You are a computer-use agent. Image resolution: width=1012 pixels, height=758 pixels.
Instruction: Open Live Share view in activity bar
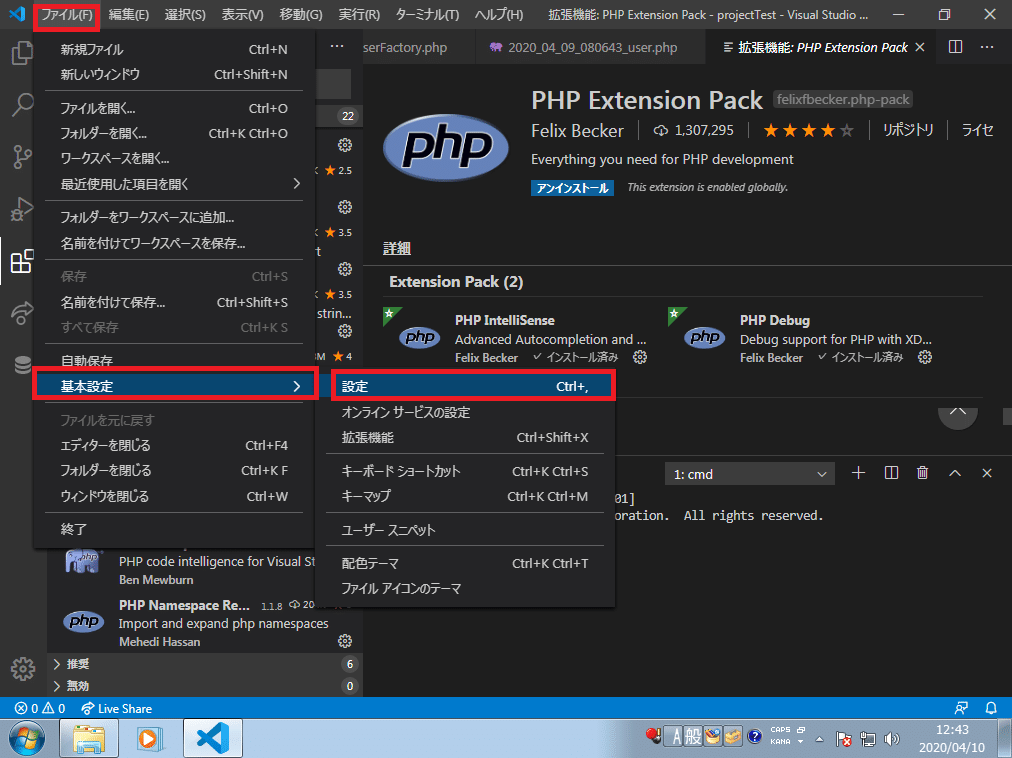tap(22, 313)
